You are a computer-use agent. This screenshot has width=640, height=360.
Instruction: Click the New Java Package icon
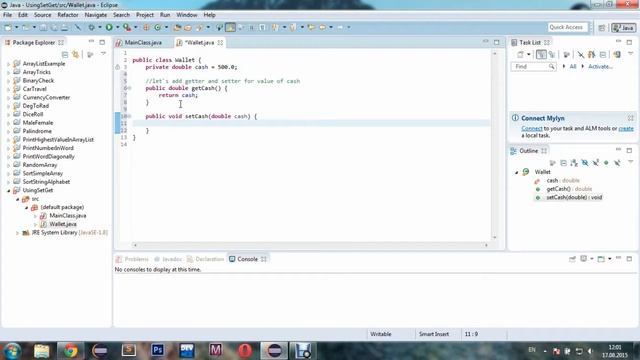pos(146,27)
